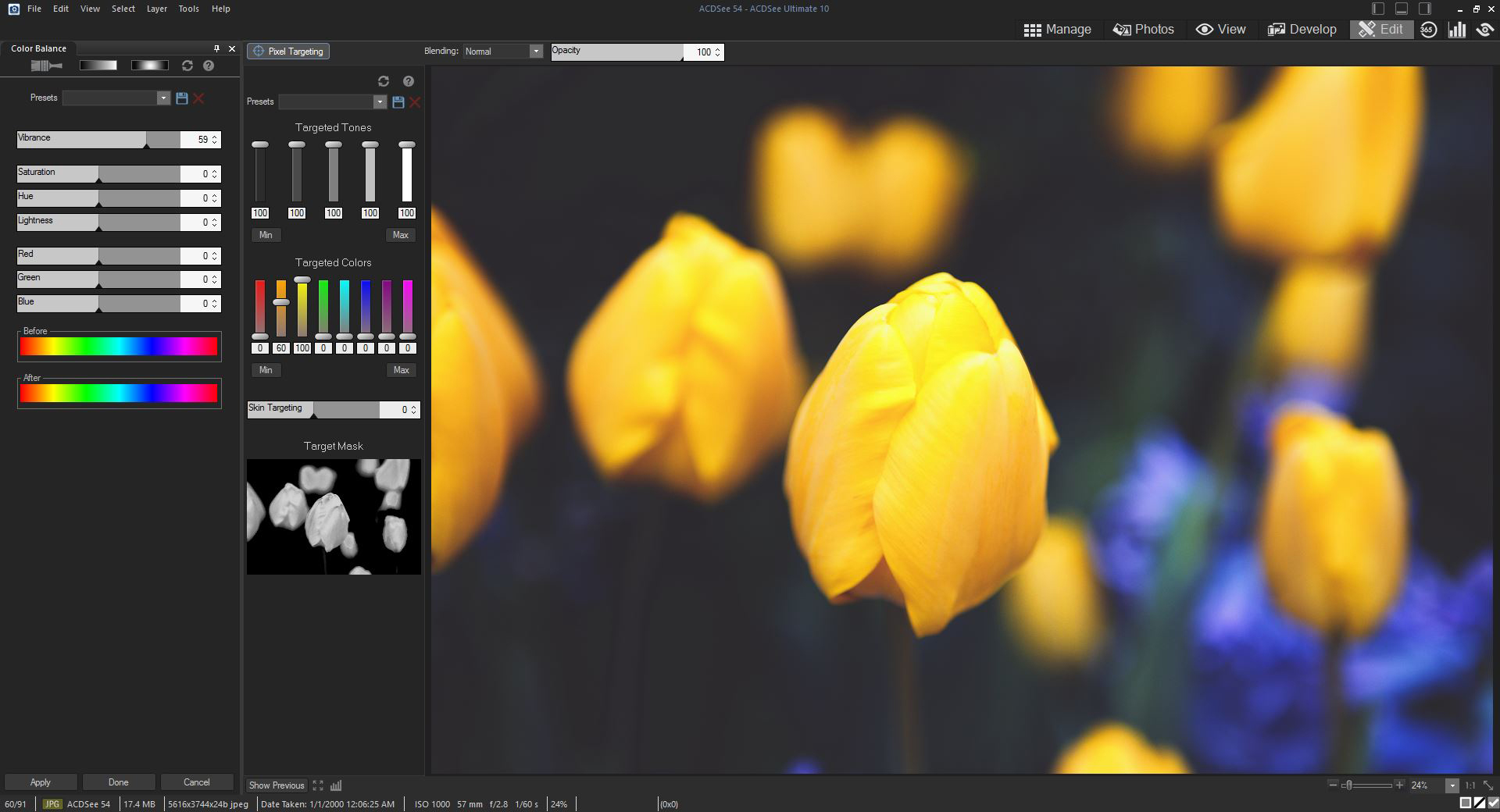Zoom out with the minus icon
This screenshot has width=1500, height=812.
point(1333,785)
